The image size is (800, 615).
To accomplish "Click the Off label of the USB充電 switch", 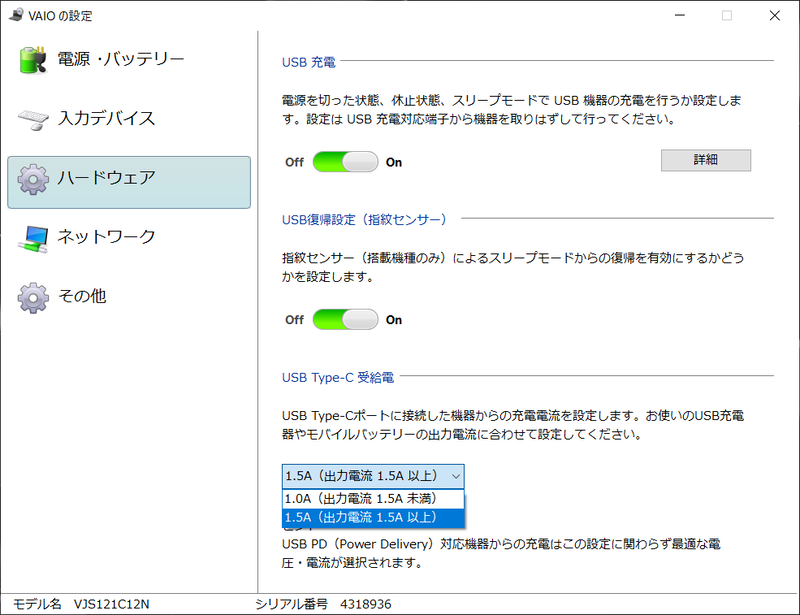I will coord(293,162).
